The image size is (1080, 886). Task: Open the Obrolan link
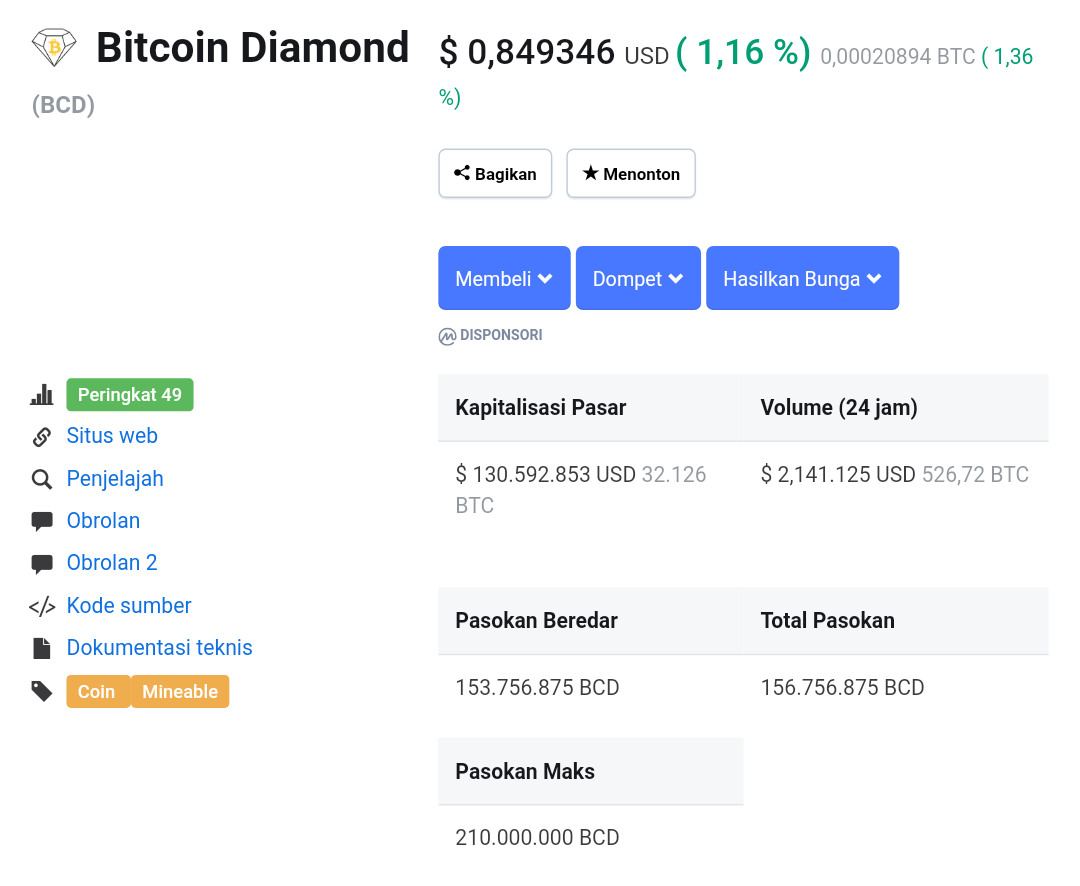coord(103,521)
